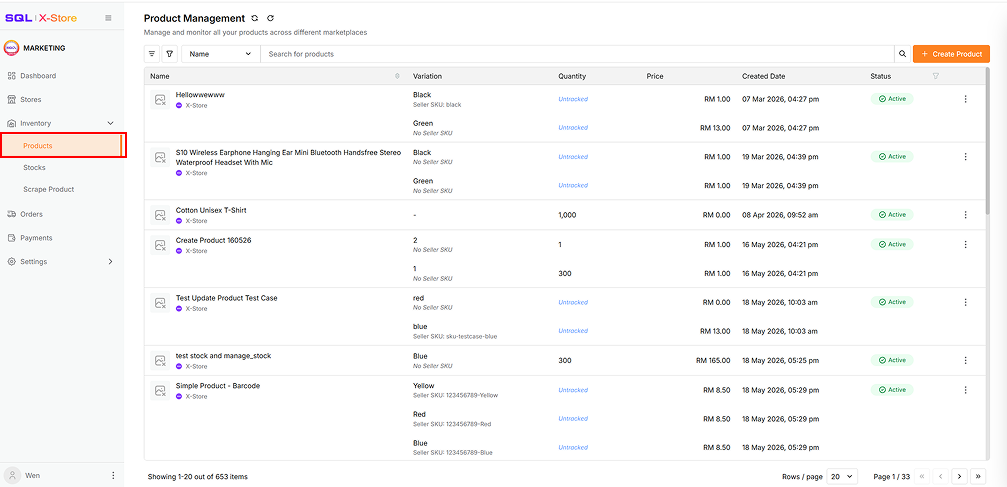This screenshot has width=1007, height=487.
Task: Click the product table vertical scrollbar
Action: click(986, 141)
